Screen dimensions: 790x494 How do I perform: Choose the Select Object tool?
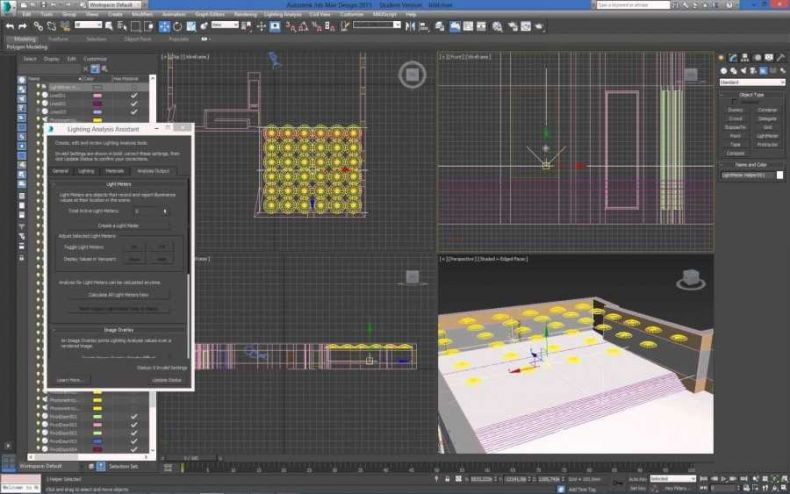click(109, 26)
